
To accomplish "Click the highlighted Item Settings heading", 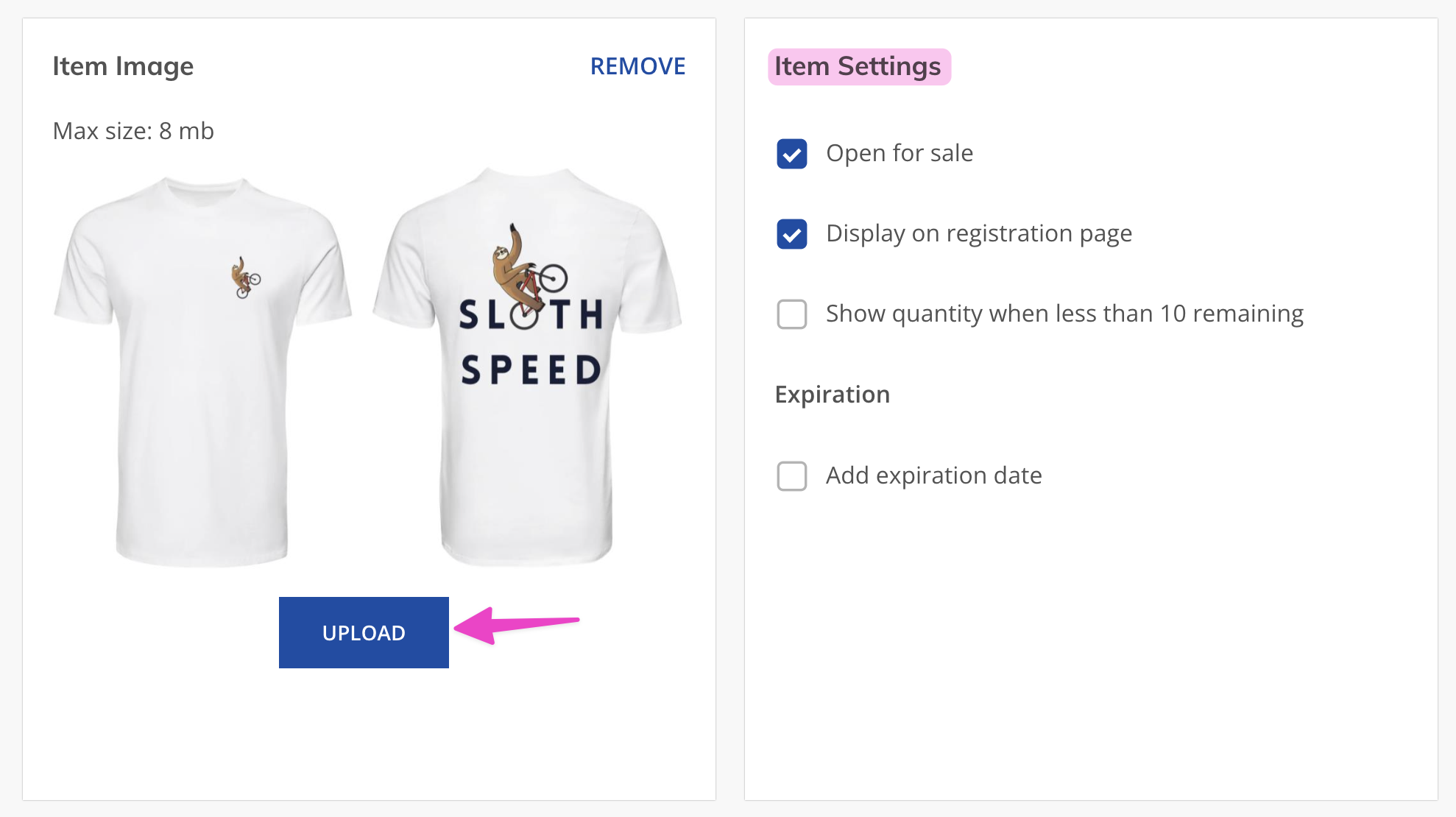I will 858,67.
